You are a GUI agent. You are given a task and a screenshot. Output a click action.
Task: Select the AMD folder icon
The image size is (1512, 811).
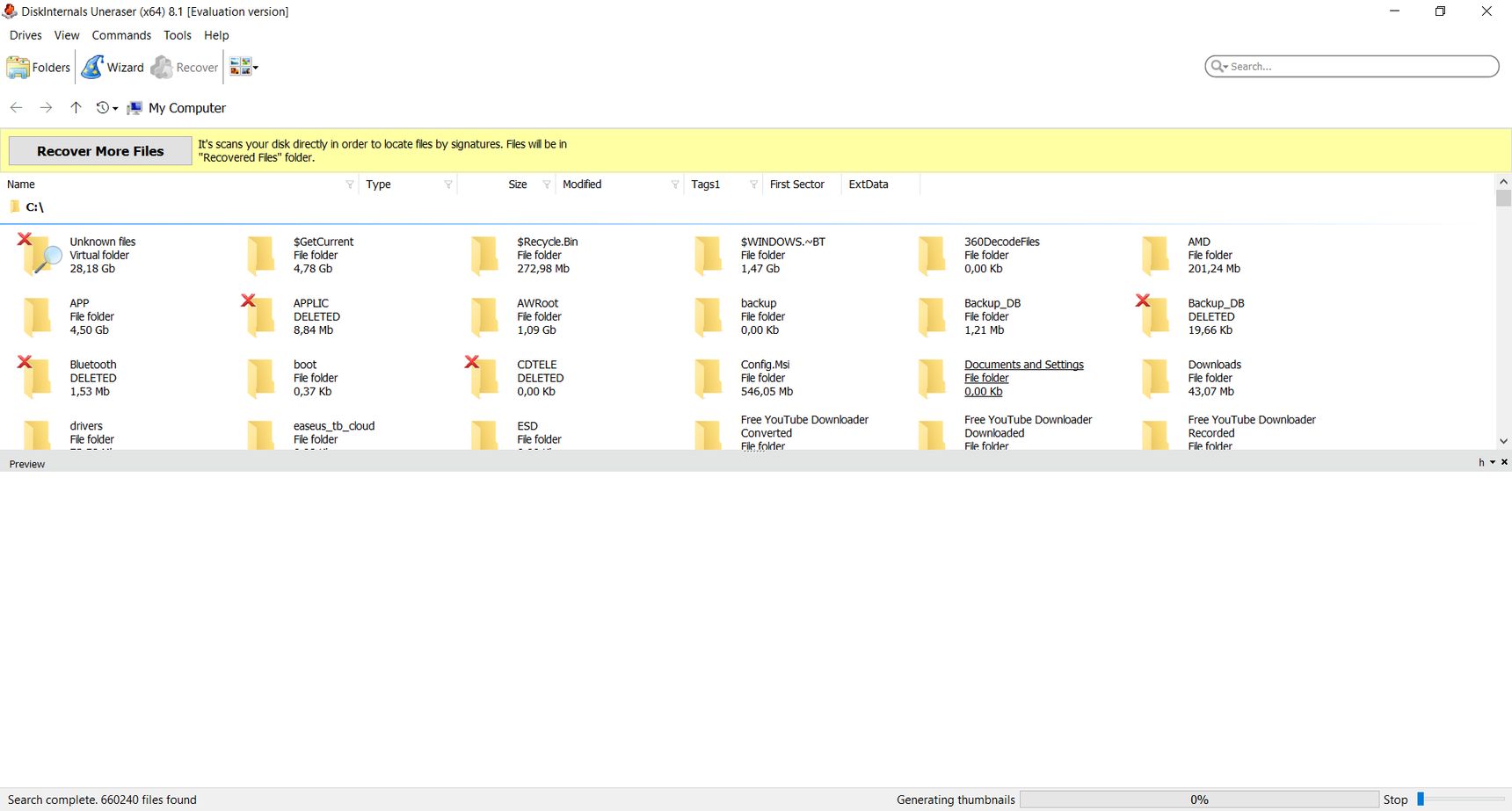[x=1156, y=255]
